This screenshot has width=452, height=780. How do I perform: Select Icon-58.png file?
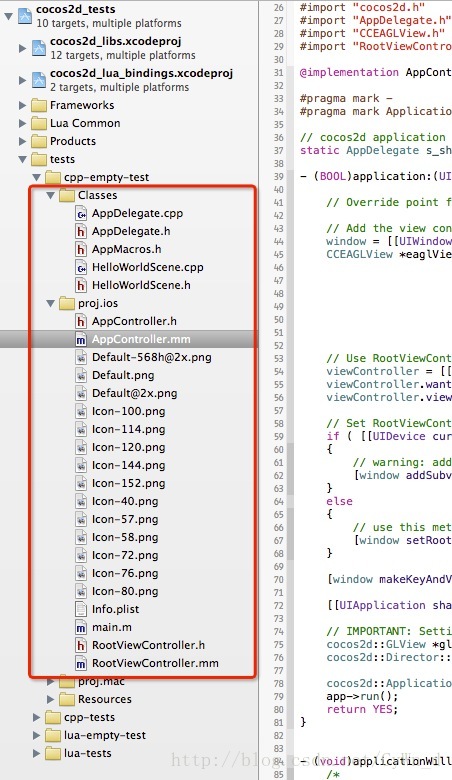125,537
